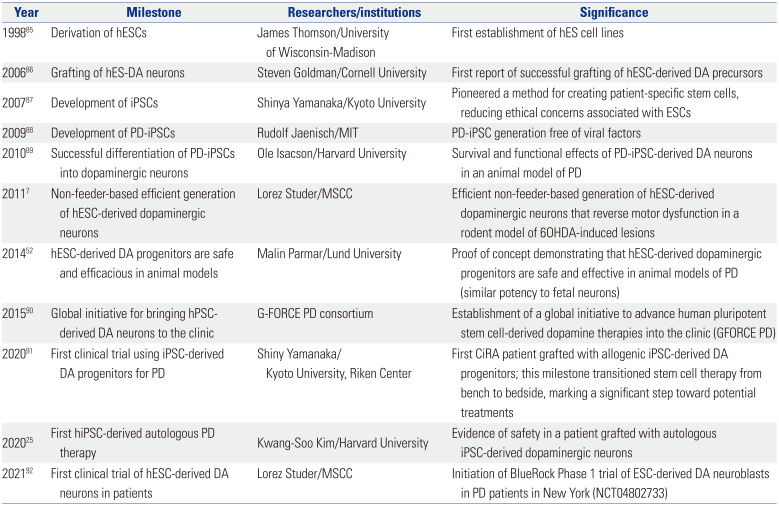The width and height of the screenshot is (779, 506).
Task: Click the Year column header
Action: click(x=19, y=11)
